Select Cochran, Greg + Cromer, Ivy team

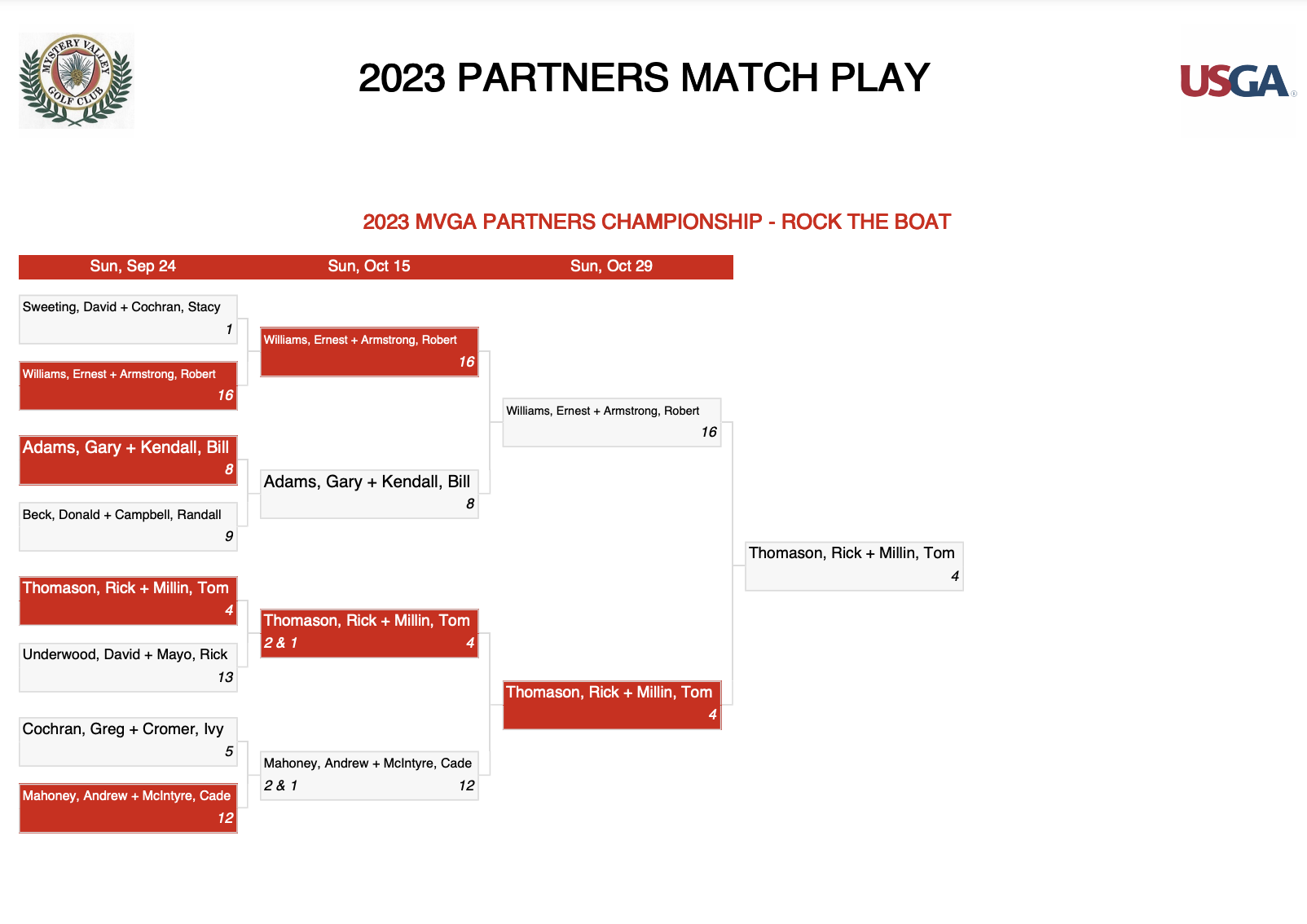[x=128, y=741]
